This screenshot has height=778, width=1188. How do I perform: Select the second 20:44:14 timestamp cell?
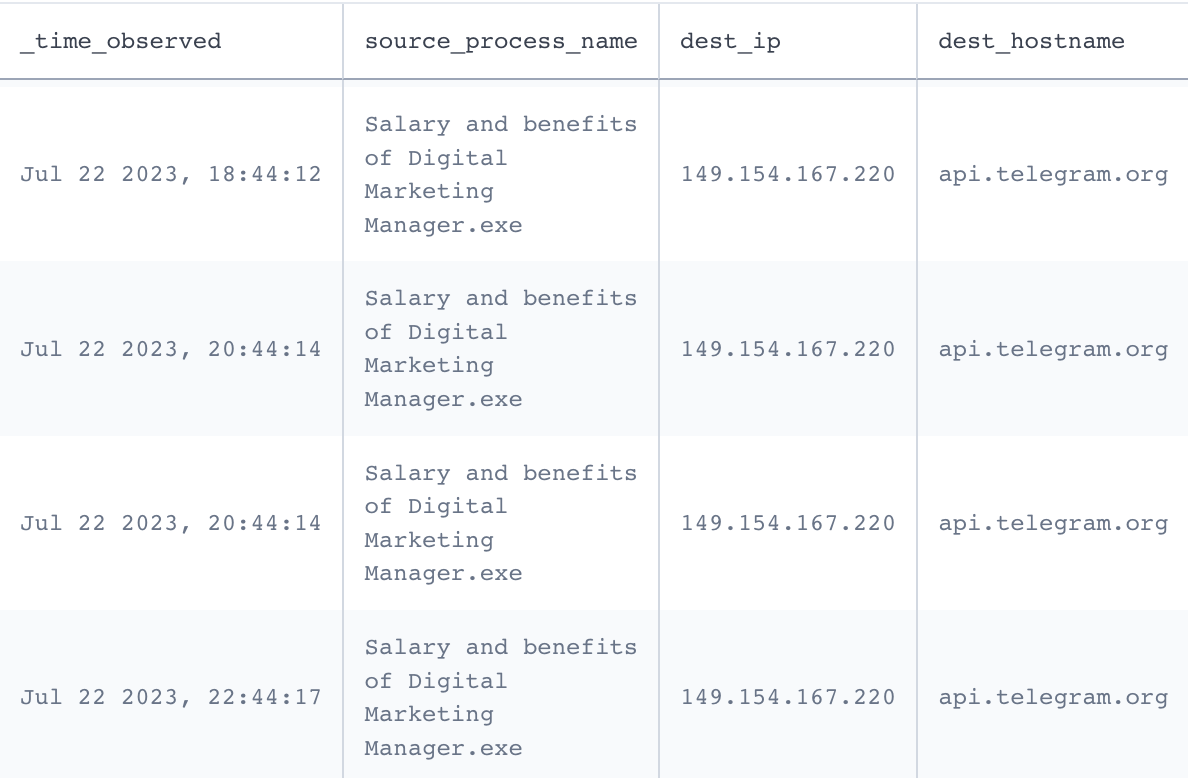pyautogui.click(x=170, y=523)
